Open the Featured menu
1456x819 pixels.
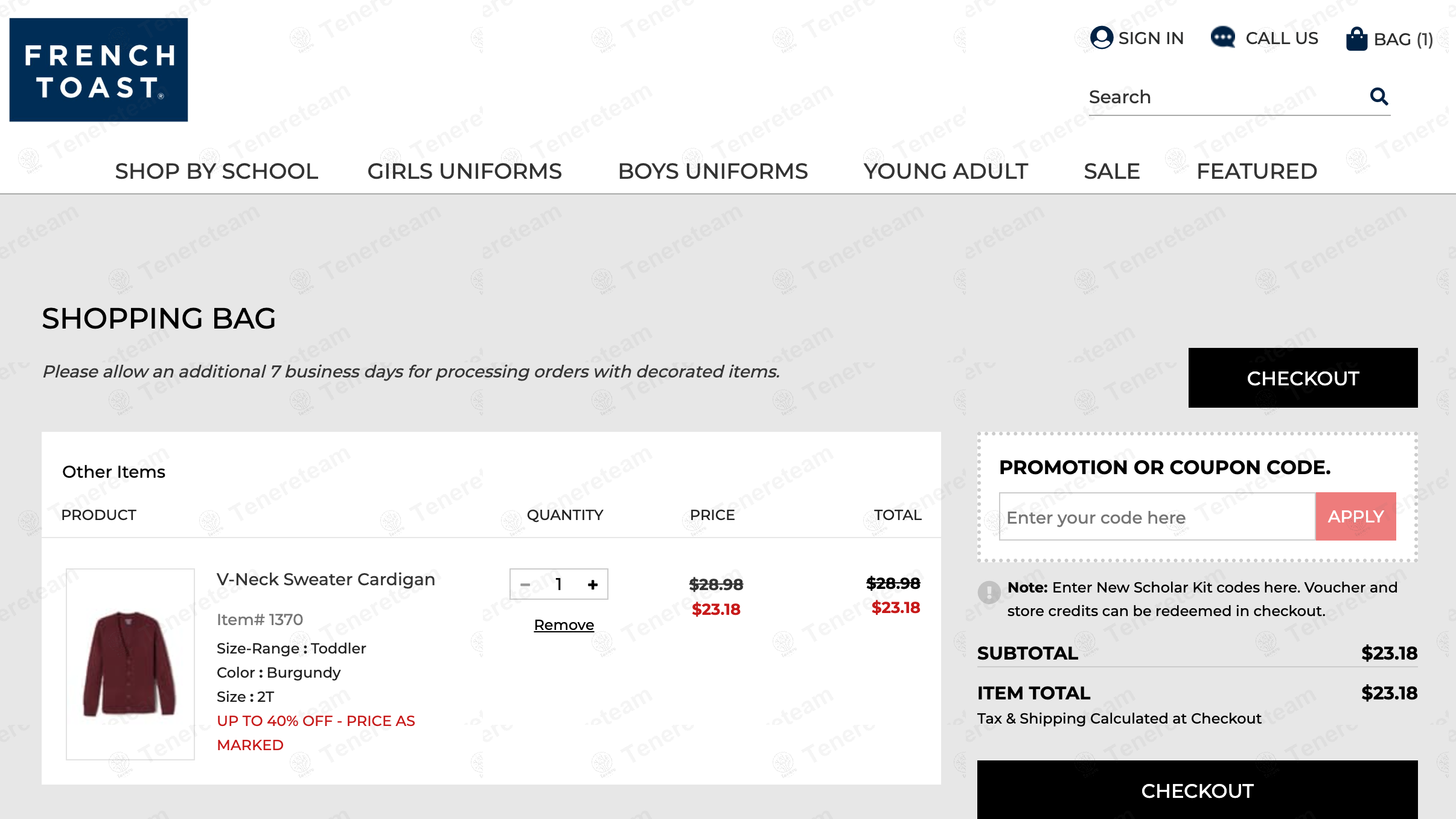click(1256, 172)
